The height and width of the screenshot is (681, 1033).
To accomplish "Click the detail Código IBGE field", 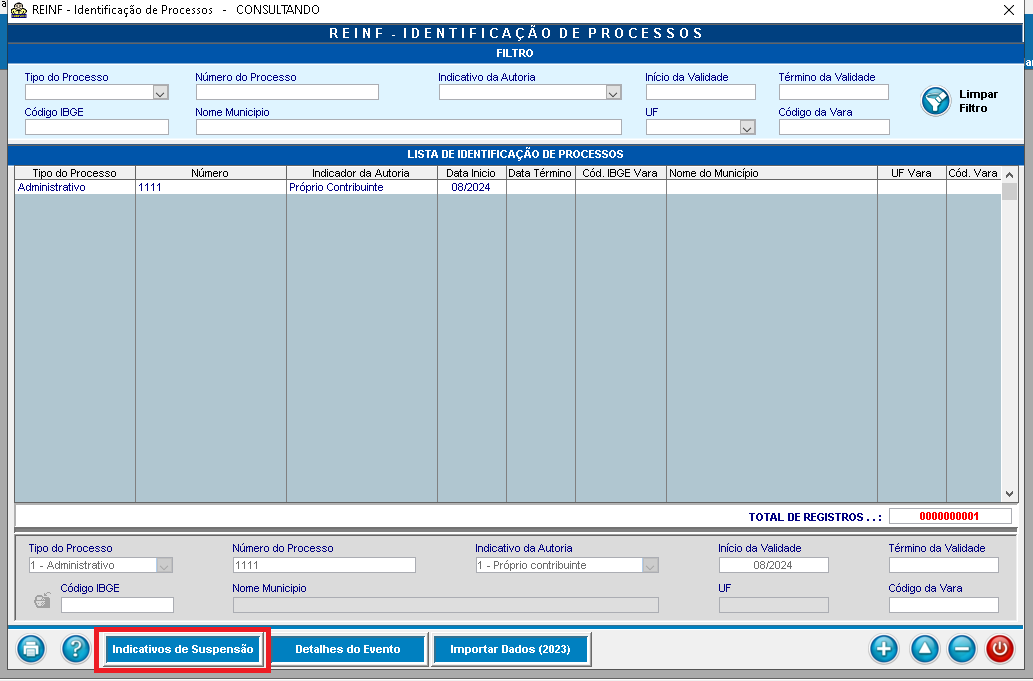I will 117,605.
